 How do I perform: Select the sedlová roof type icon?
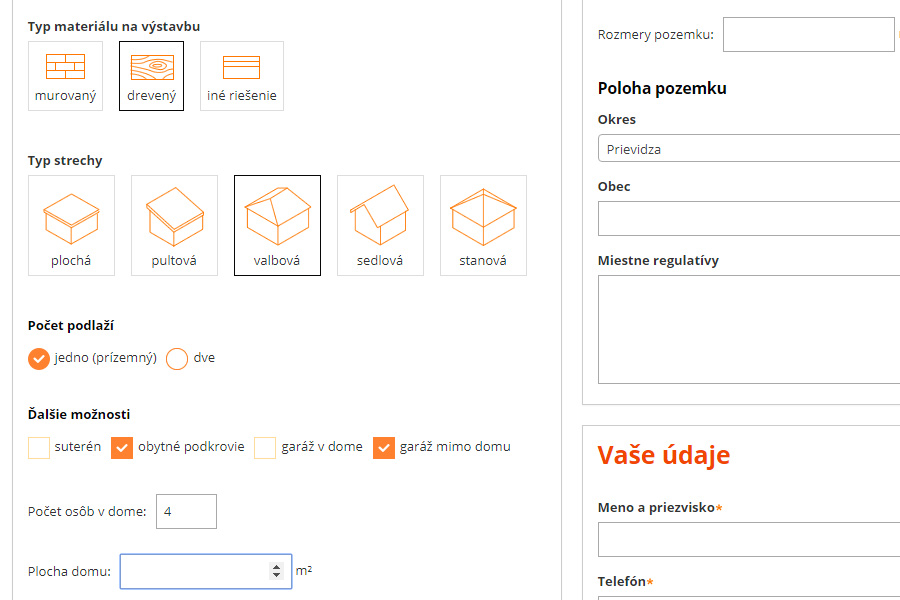[x=380, y=224]
